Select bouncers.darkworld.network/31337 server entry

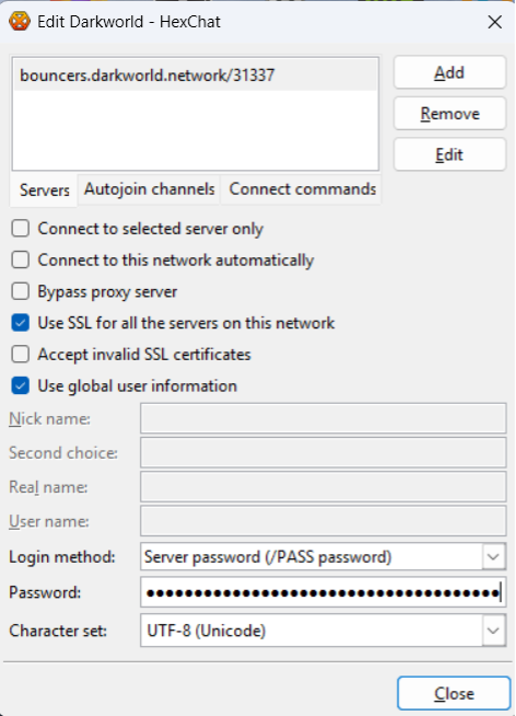pos(195,75)
